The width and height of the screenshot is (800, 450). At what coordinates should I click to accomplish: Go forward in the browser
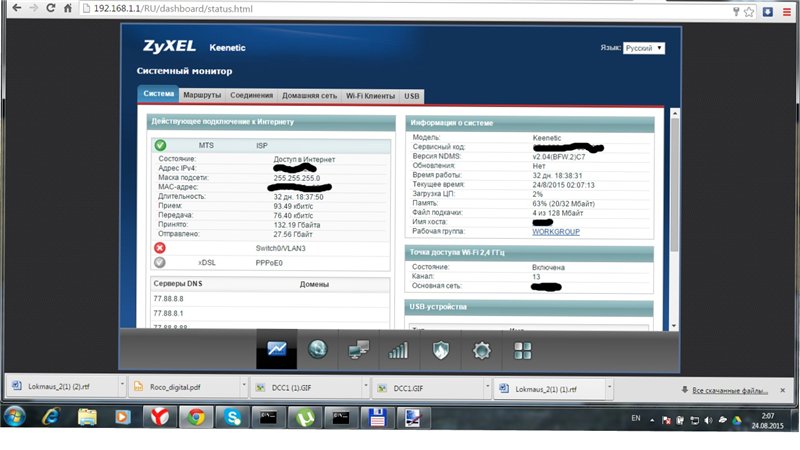pos(34,8)
